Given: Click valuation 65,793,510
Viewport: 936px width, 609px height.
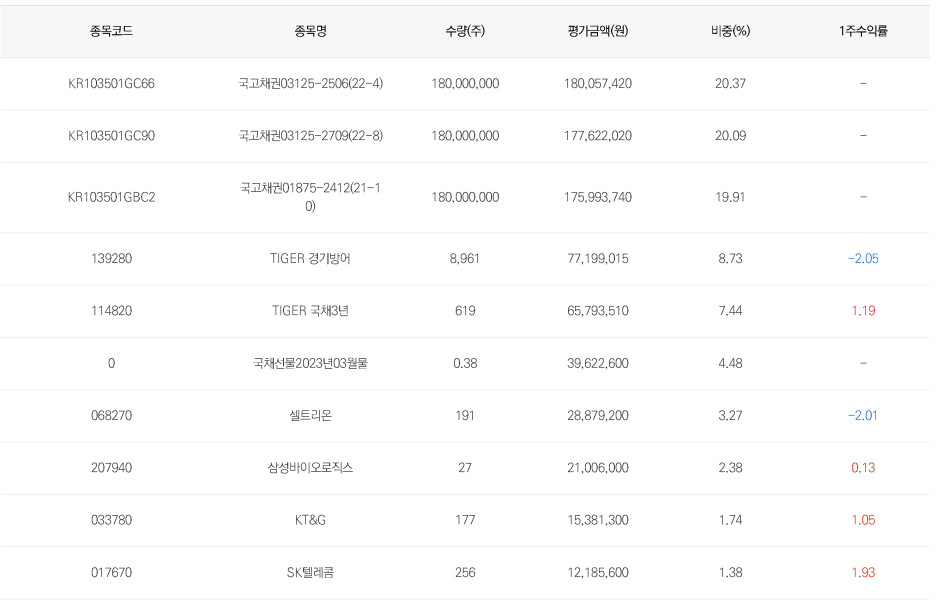Looking at the screenshot, I should (x=598, y=311).
